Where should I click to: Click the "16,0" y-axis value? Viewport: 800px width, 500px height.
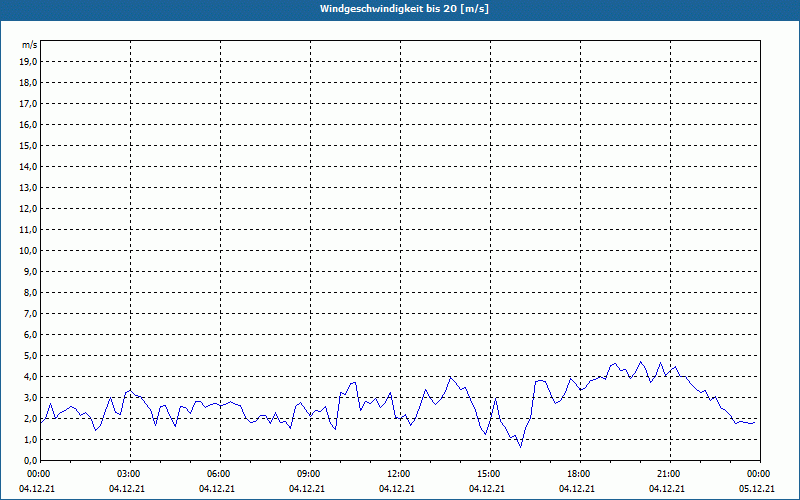[x=29, y=124]
